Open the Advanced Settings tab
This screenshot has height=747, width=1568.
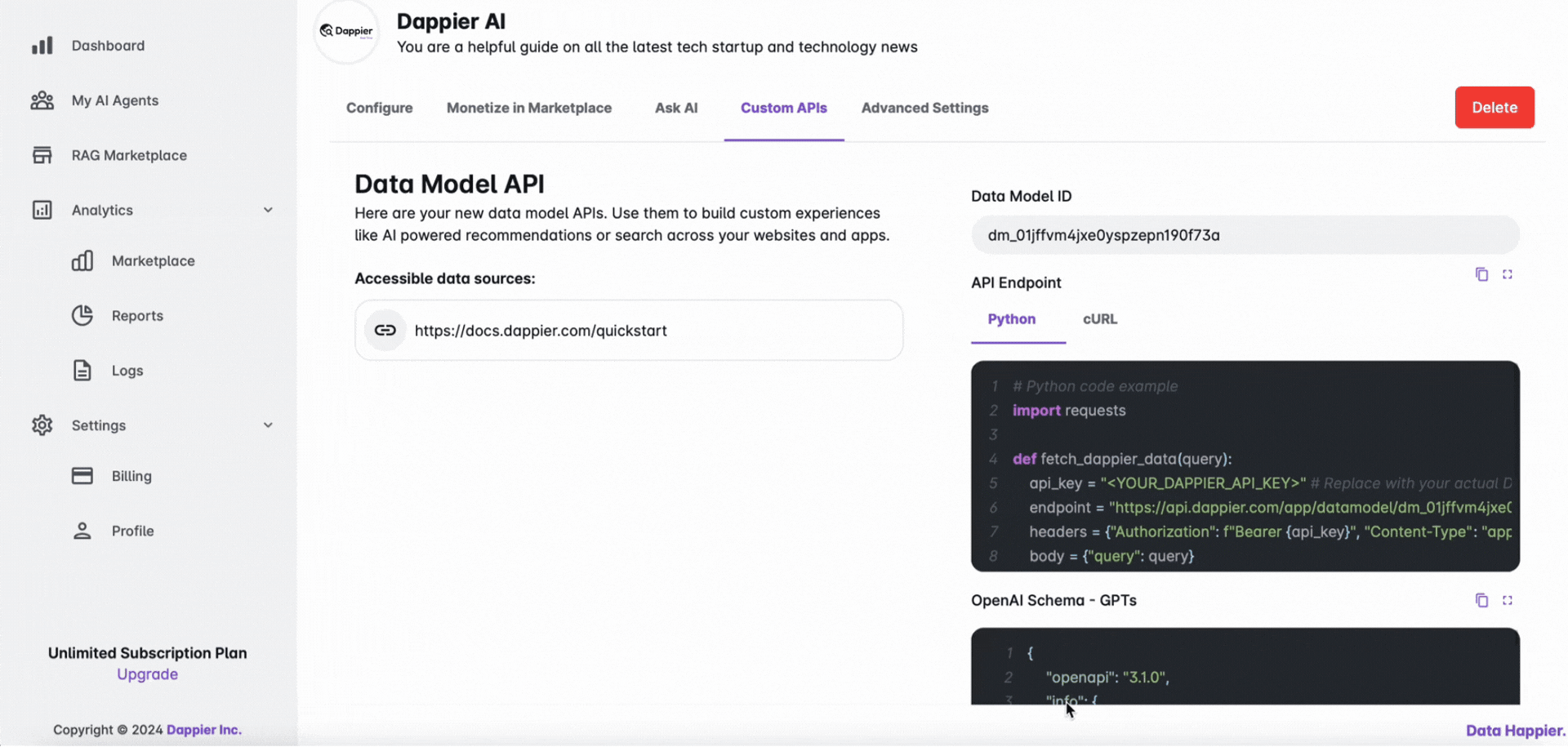click(x=924, y=108)
